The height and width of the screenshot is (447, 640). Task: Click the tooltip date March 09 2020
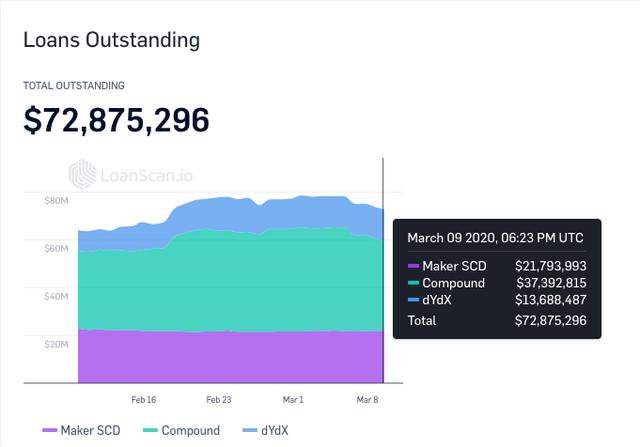496,238
